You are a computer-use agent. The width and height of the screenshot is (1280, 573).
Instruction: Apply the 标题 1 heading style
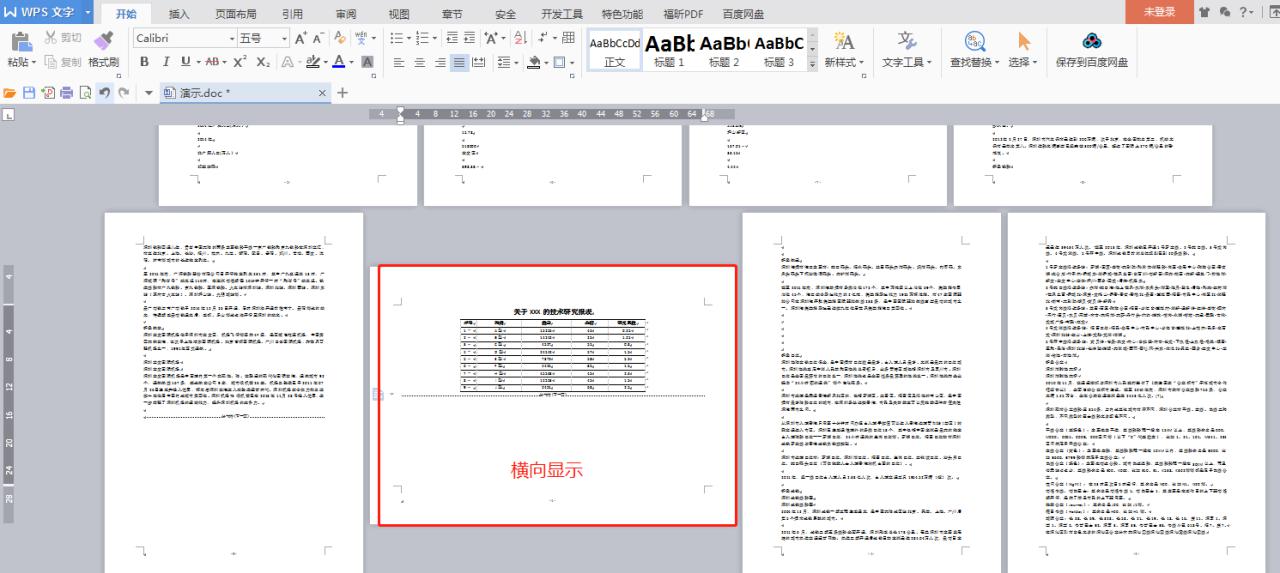(x=669, y=50)
